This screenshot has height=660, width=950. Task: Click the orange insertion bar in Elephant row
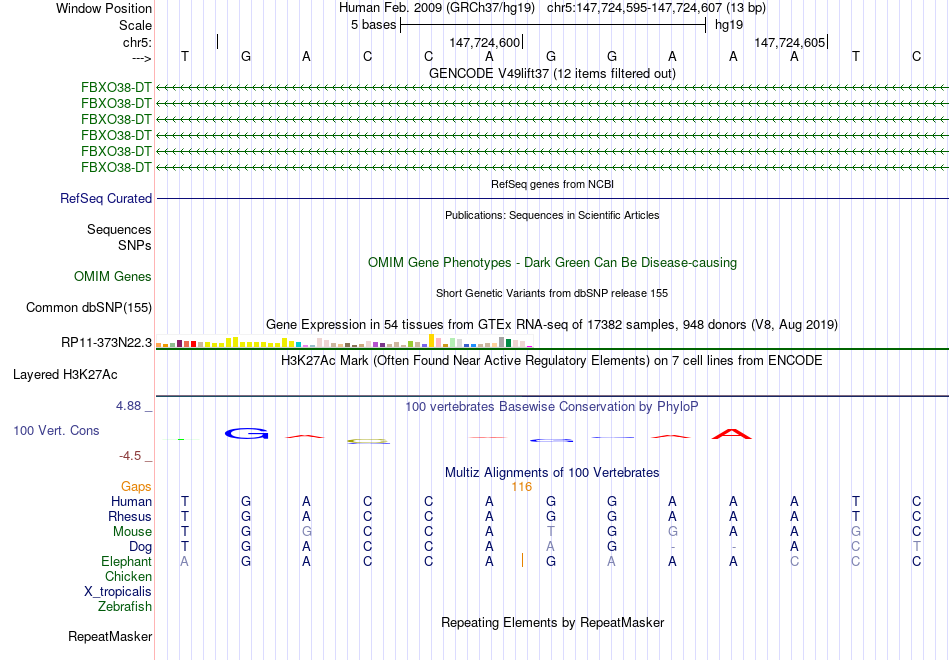(522, 560)
